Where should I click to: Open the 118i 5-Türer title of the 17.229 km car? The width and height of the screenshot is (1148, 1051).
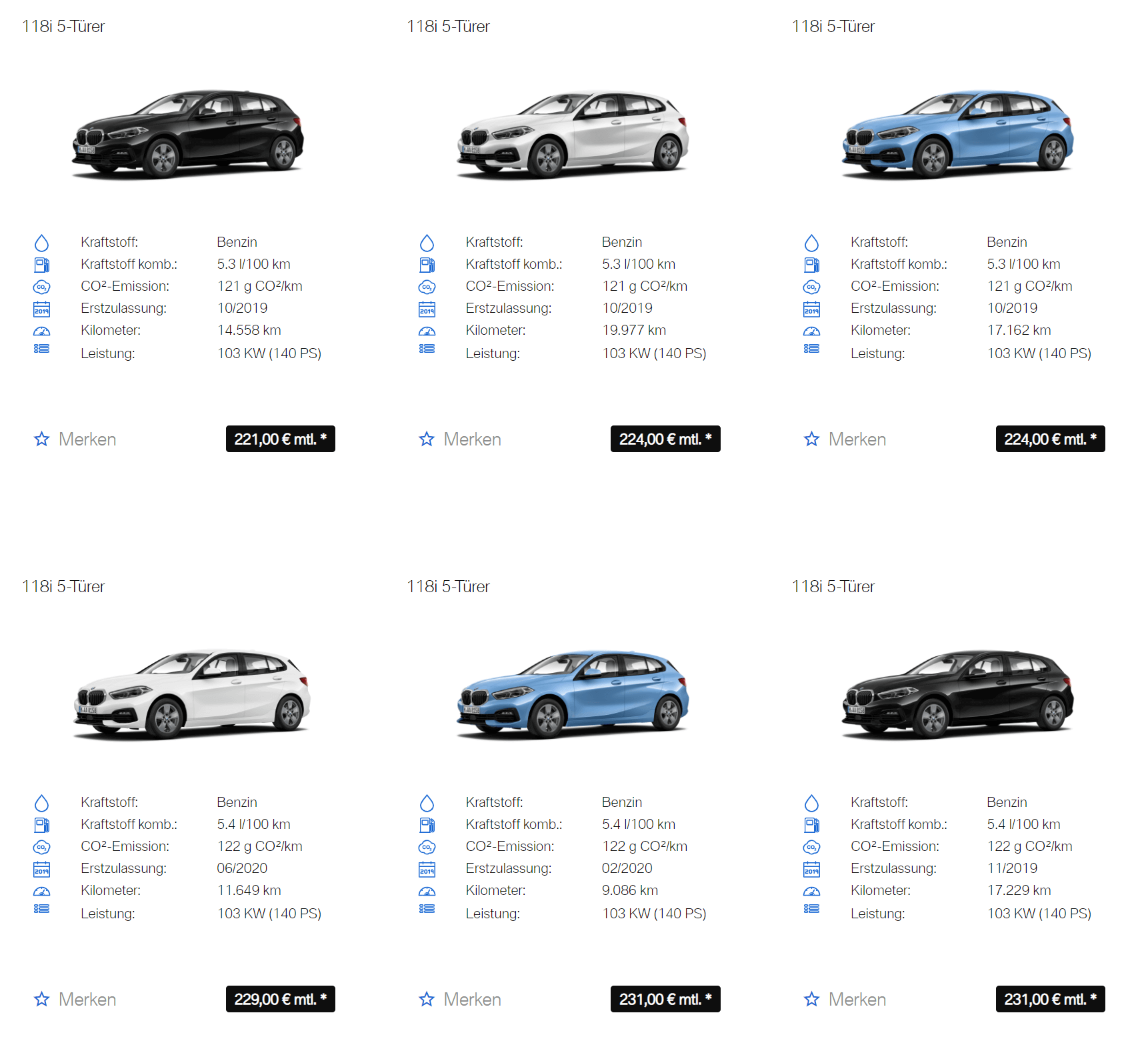pos(833,587)
